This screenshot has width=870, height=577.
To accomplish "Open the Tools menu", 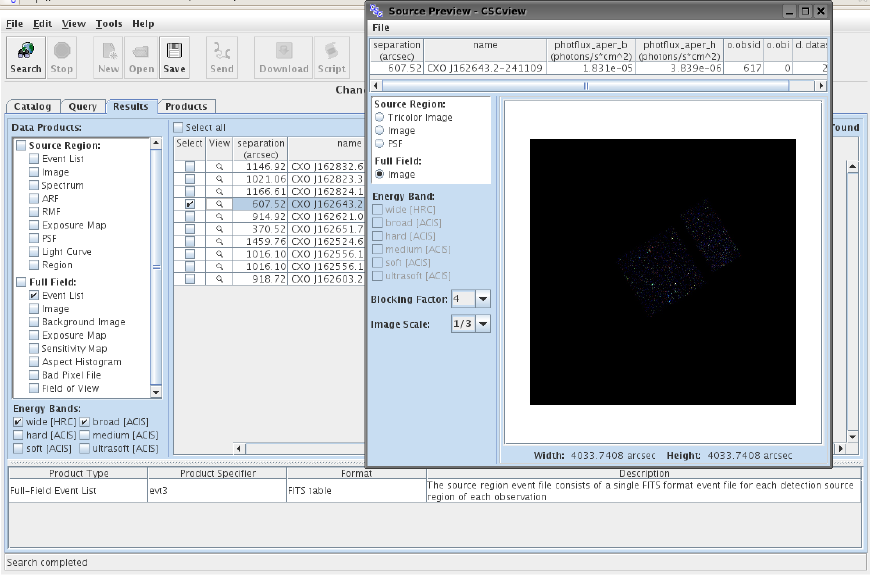I will tap(109, 23).
